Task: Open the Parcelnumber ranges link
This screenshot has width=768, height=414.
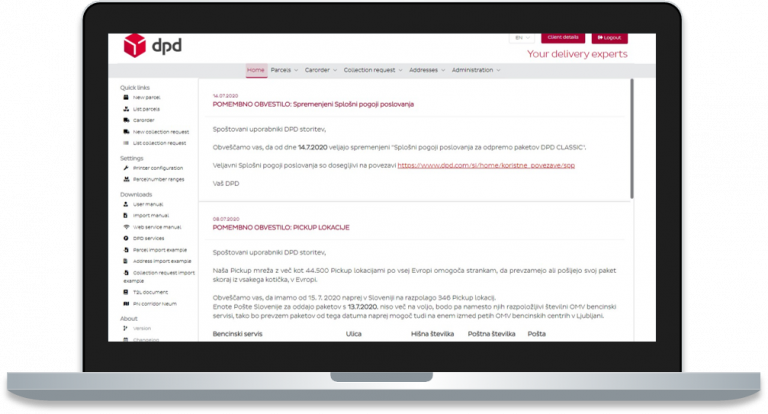Action: point(159,179)
